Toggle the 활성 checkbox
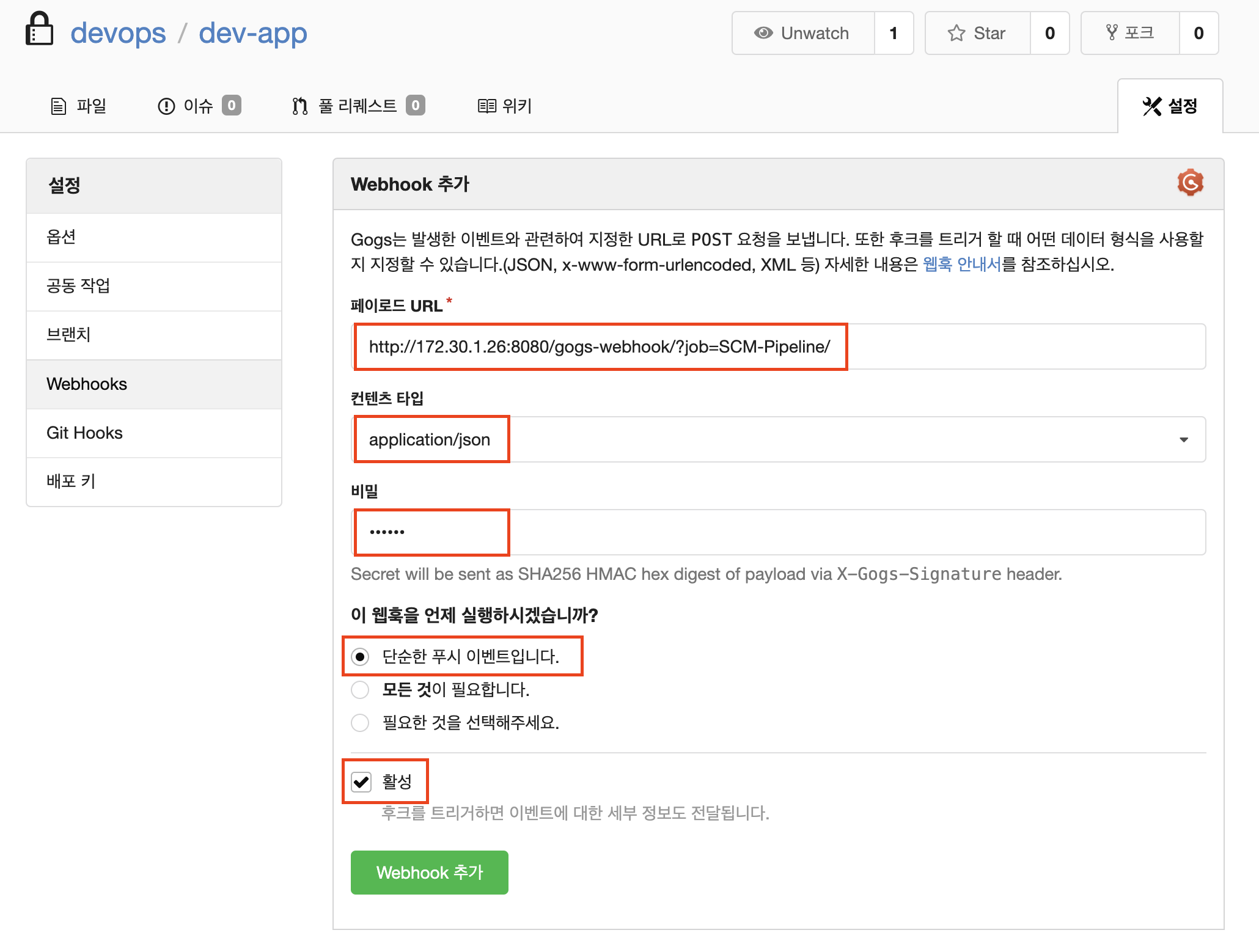The width and height of the screenshot is (1259, 952). [361, 782]
